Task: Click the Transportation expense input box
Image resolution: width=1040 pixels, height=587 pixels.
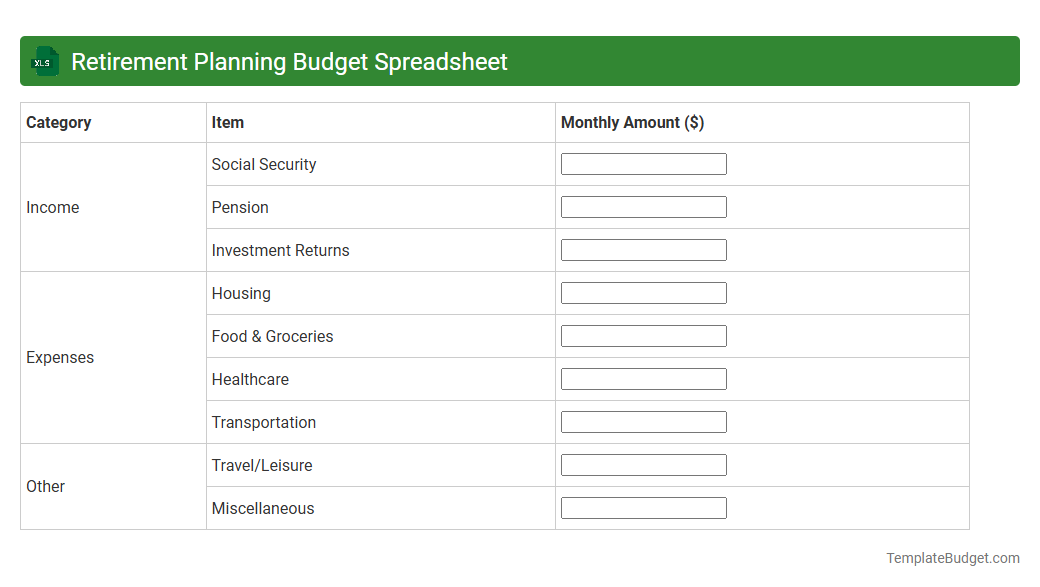Action: point(643,421)
